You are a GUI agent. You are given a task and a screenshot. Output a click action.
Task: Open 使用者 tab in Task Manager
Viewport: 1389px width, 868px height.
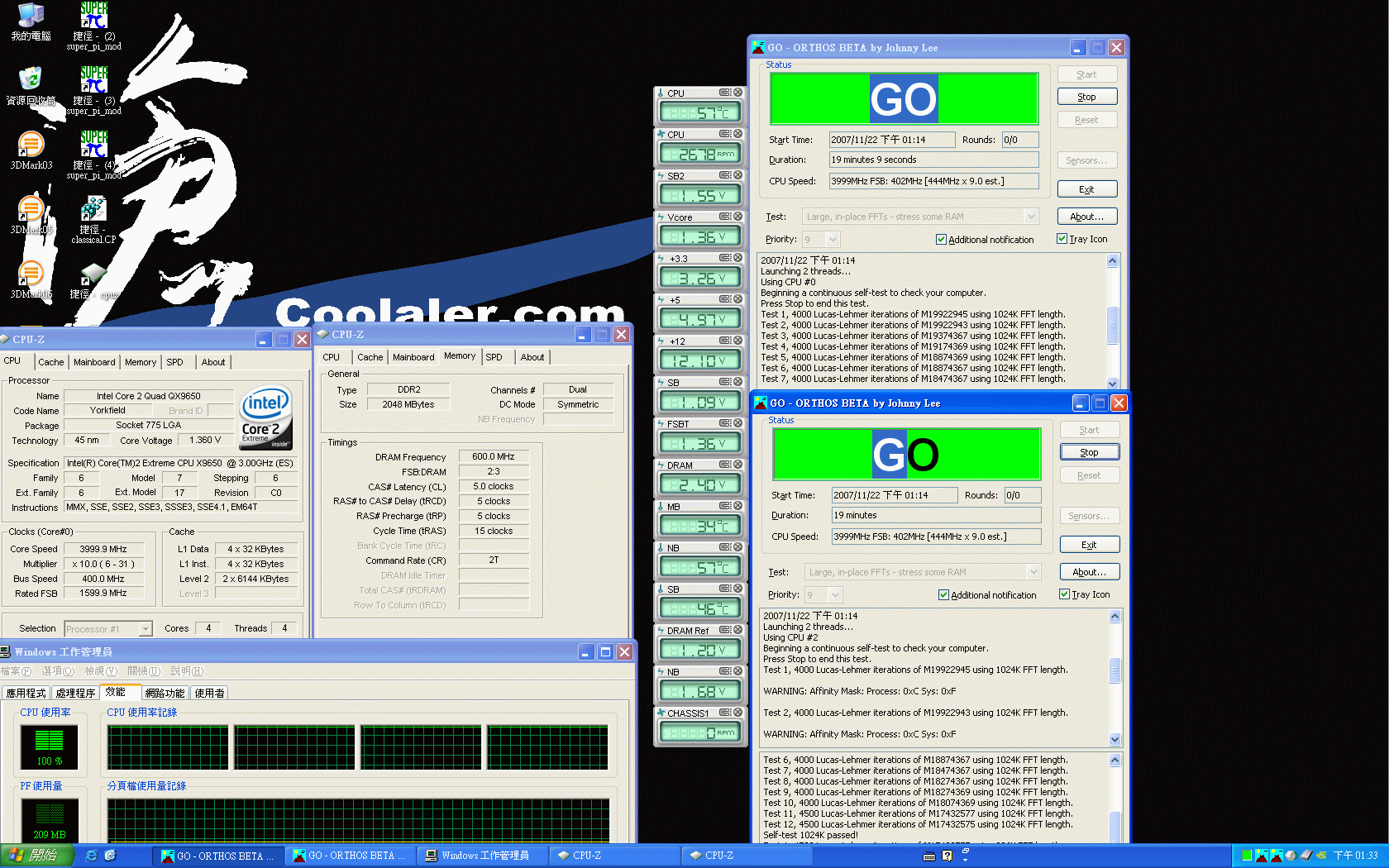pyautogui.click(x=209, y=694)
